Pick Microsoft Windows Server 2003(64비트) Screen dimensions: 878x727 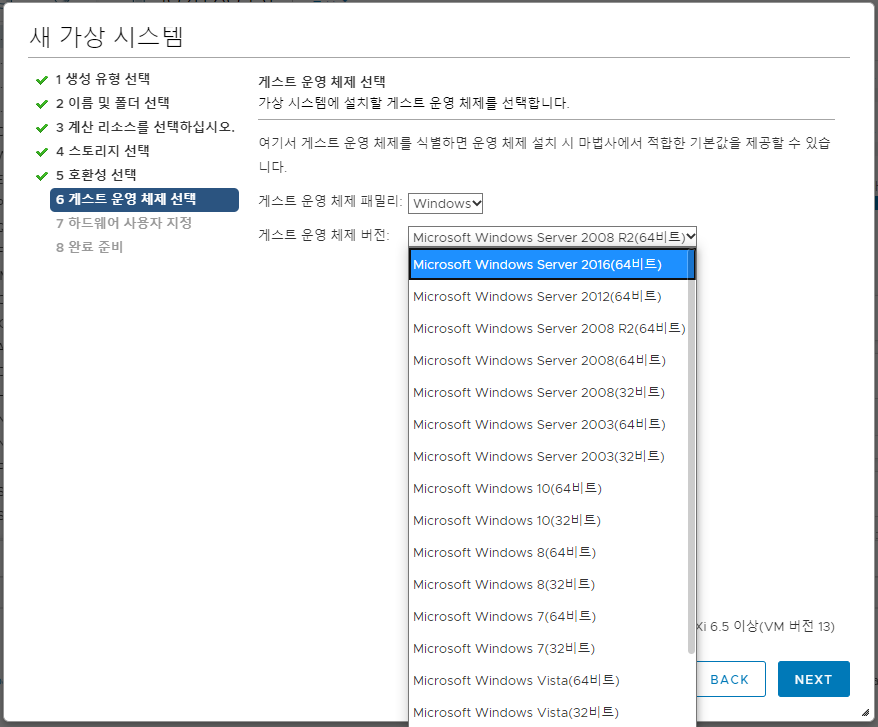(549, 424)
